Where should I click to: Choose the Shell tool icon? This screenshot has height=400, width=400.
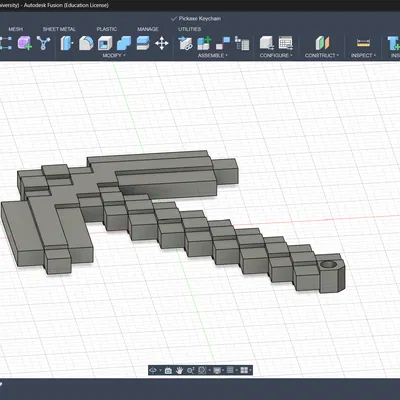[x=105, y=43]
